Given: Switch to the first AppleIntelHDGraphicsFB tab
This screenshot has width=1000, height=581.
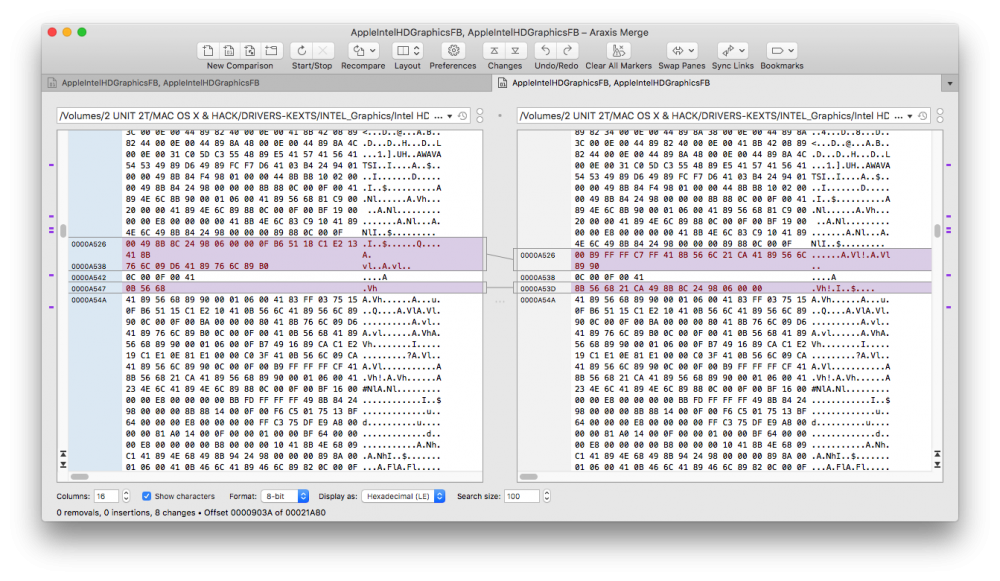Looking at the screenshot, I should 267,83.
